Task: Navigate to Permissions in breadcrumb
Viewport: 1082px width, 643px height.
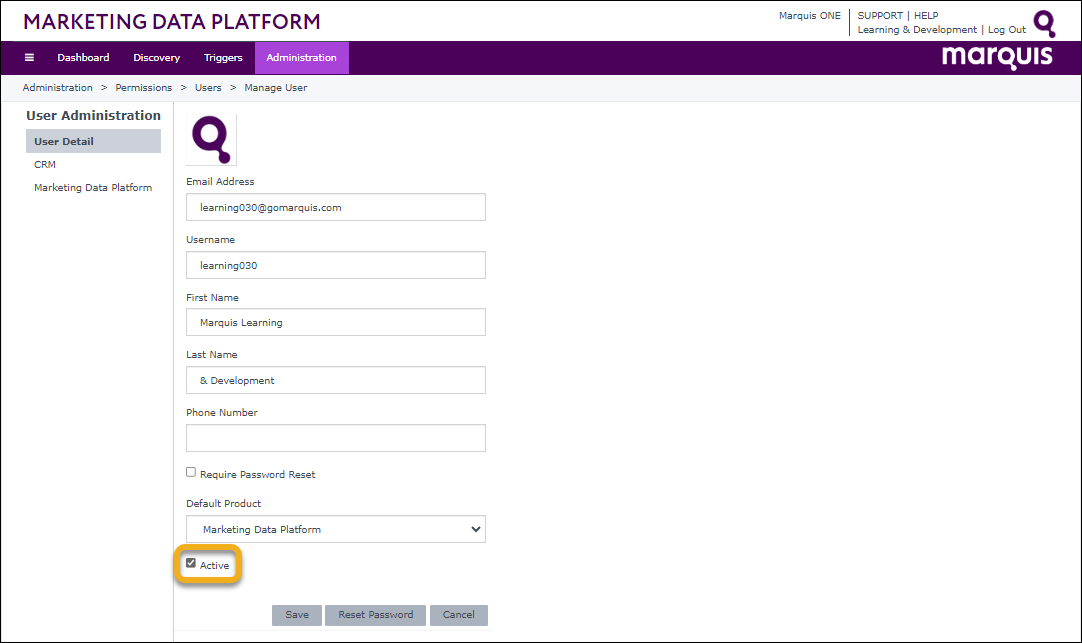Action: click(144, 88)
